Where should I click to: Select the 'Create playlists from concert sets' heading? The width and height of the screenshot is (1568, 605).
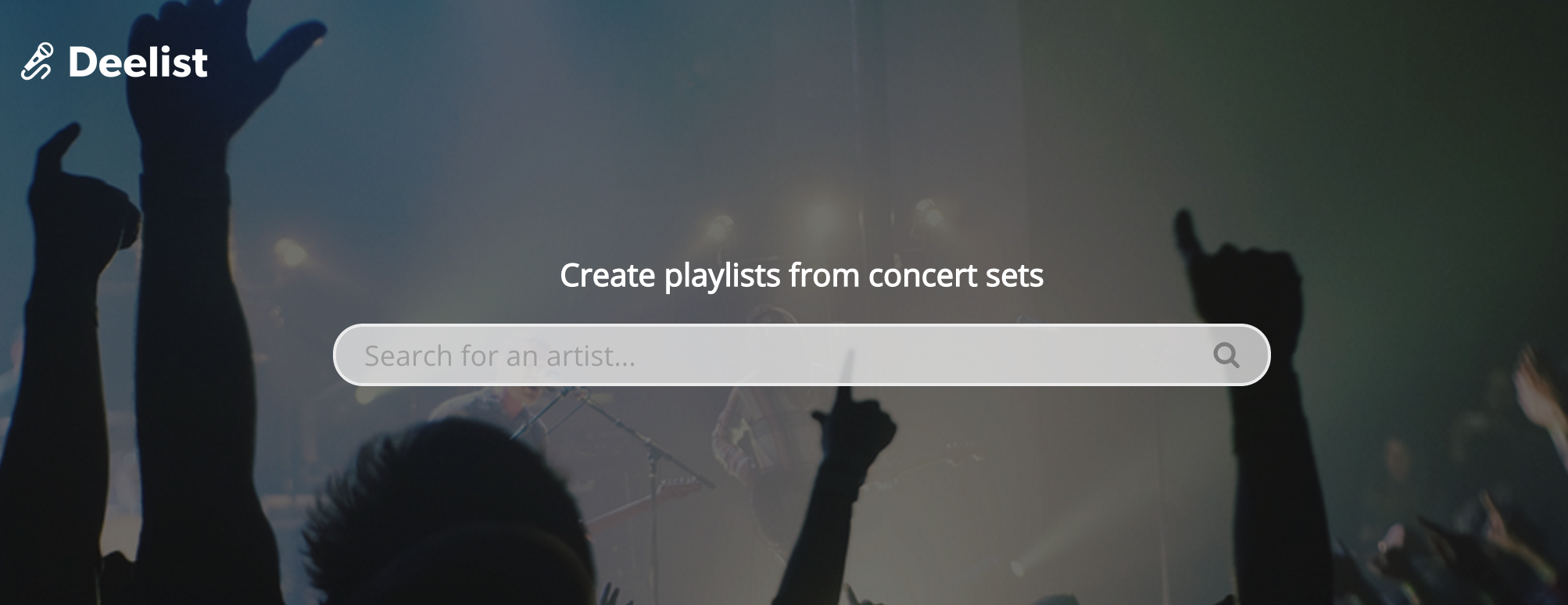tap(801, 275)
